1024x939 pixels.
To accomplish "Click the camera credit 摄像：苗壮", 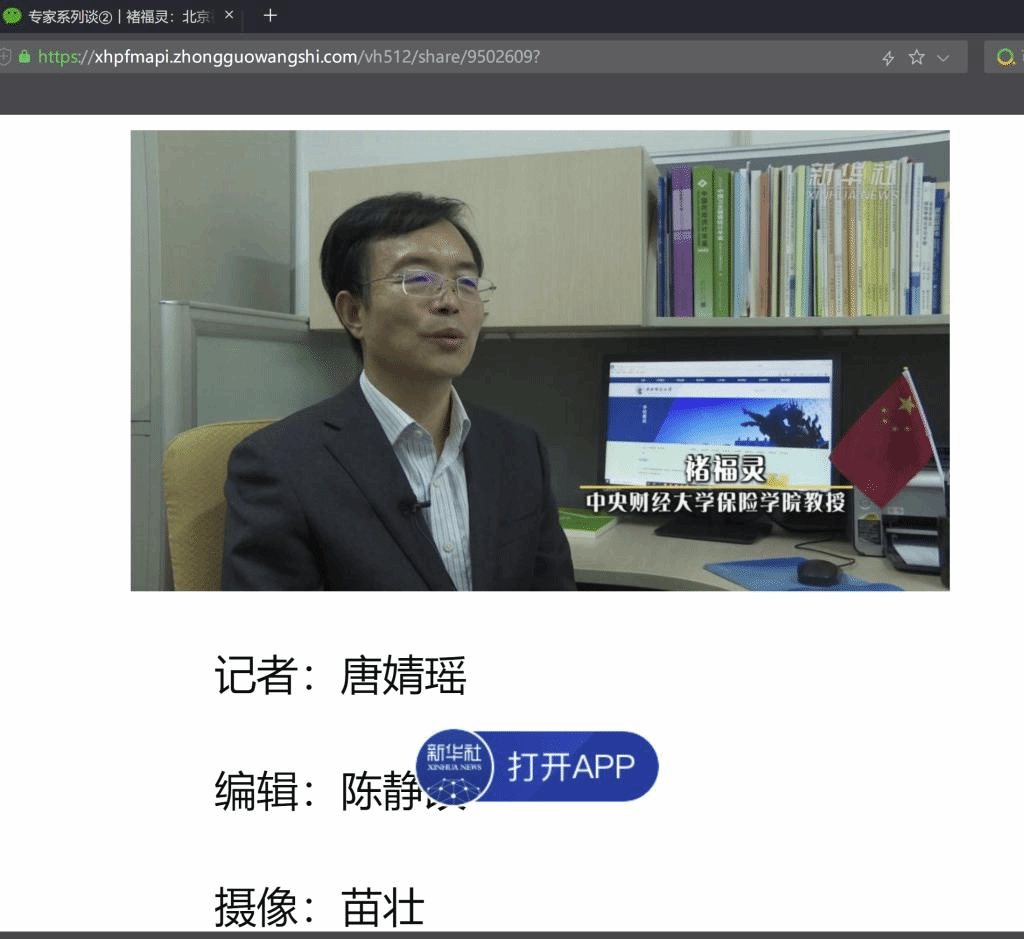I will point(319,908).
